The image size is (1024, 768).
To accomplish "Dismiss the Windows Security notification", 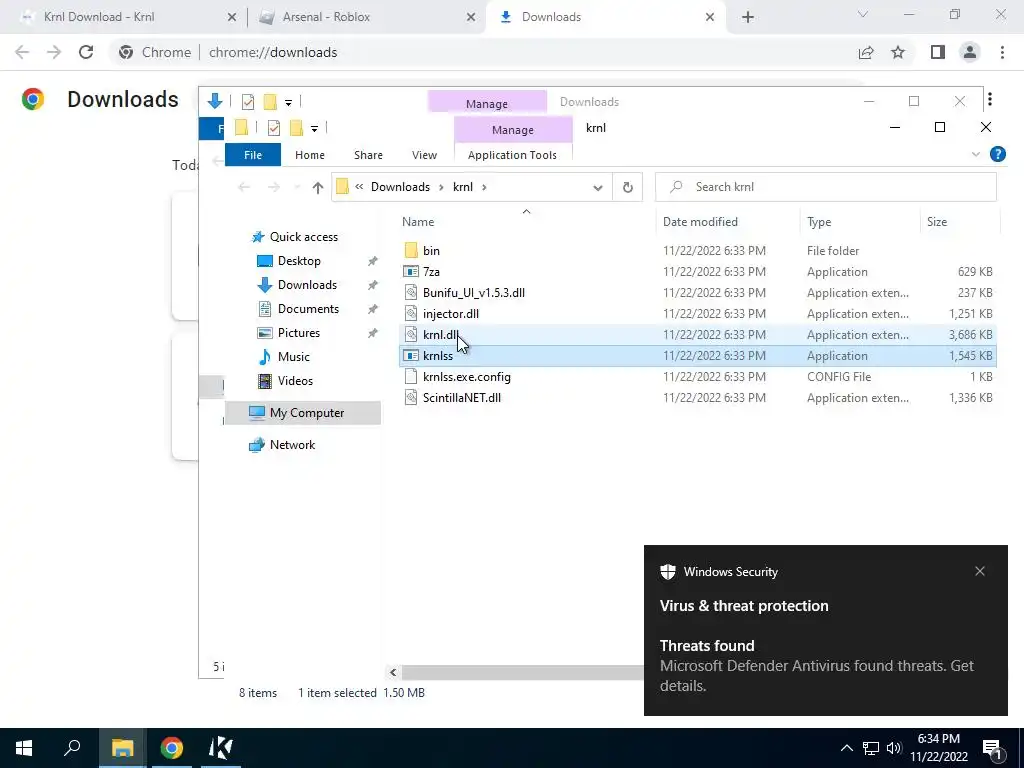I will point(980,571).
